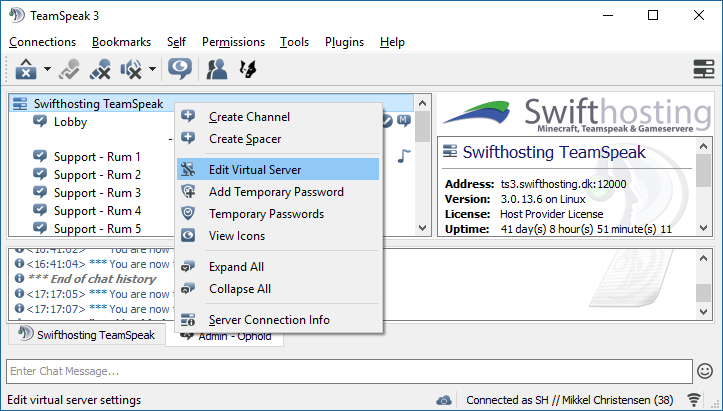Screen dimensions: 723x411
Task: Click the Expand All icon in menu
Action: [x=188, y=266]
